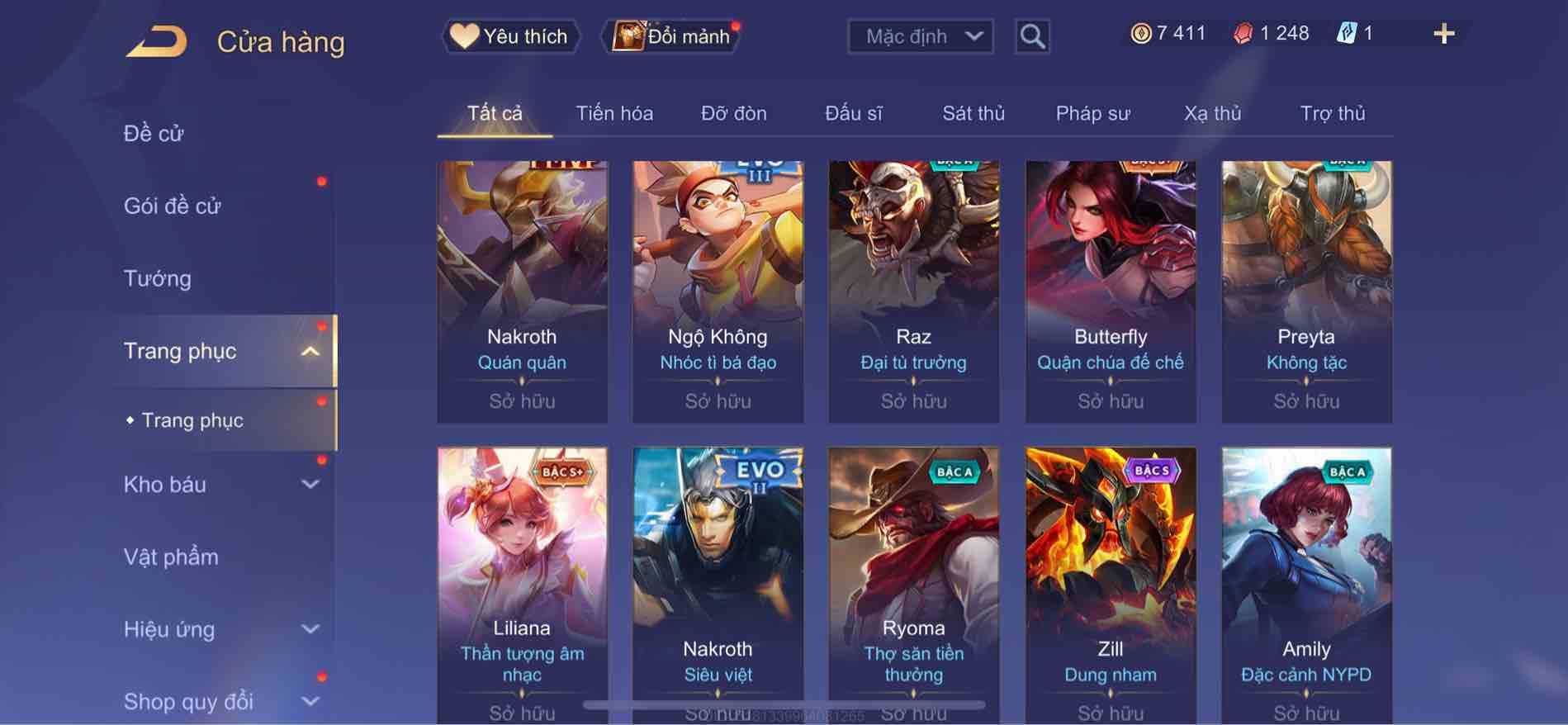Open Đề cử in sidebar
Screen dimensions: 1568x725
(154, 133)
